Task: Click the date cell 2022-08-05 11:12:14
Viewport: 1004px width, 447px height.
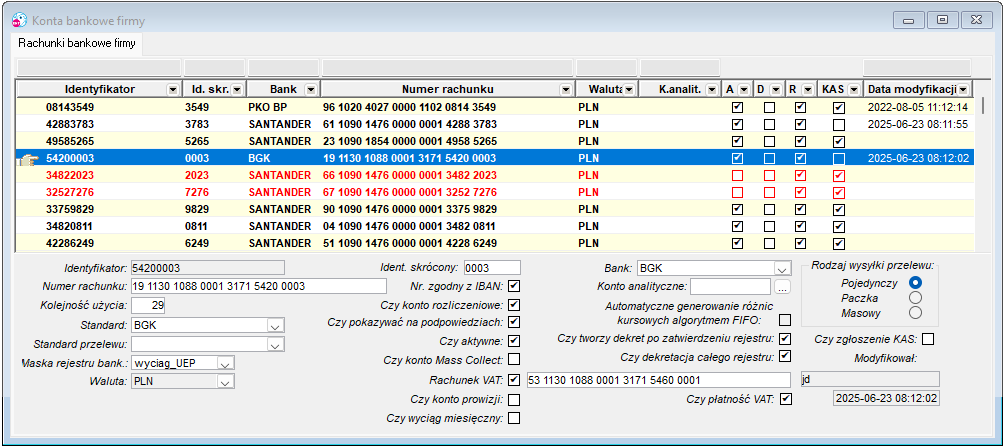Action: pos(918,108)
